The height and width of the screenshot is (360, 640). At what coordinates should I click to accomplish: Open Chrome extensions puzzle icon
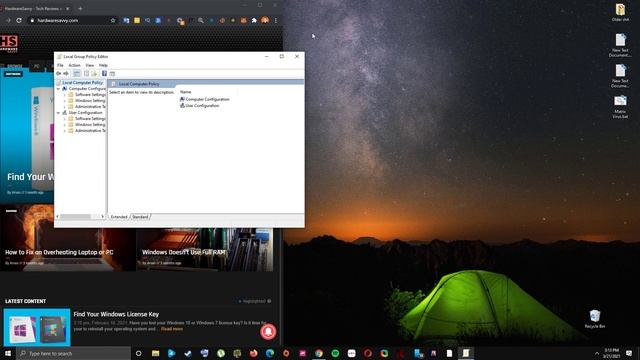point(254,20)
